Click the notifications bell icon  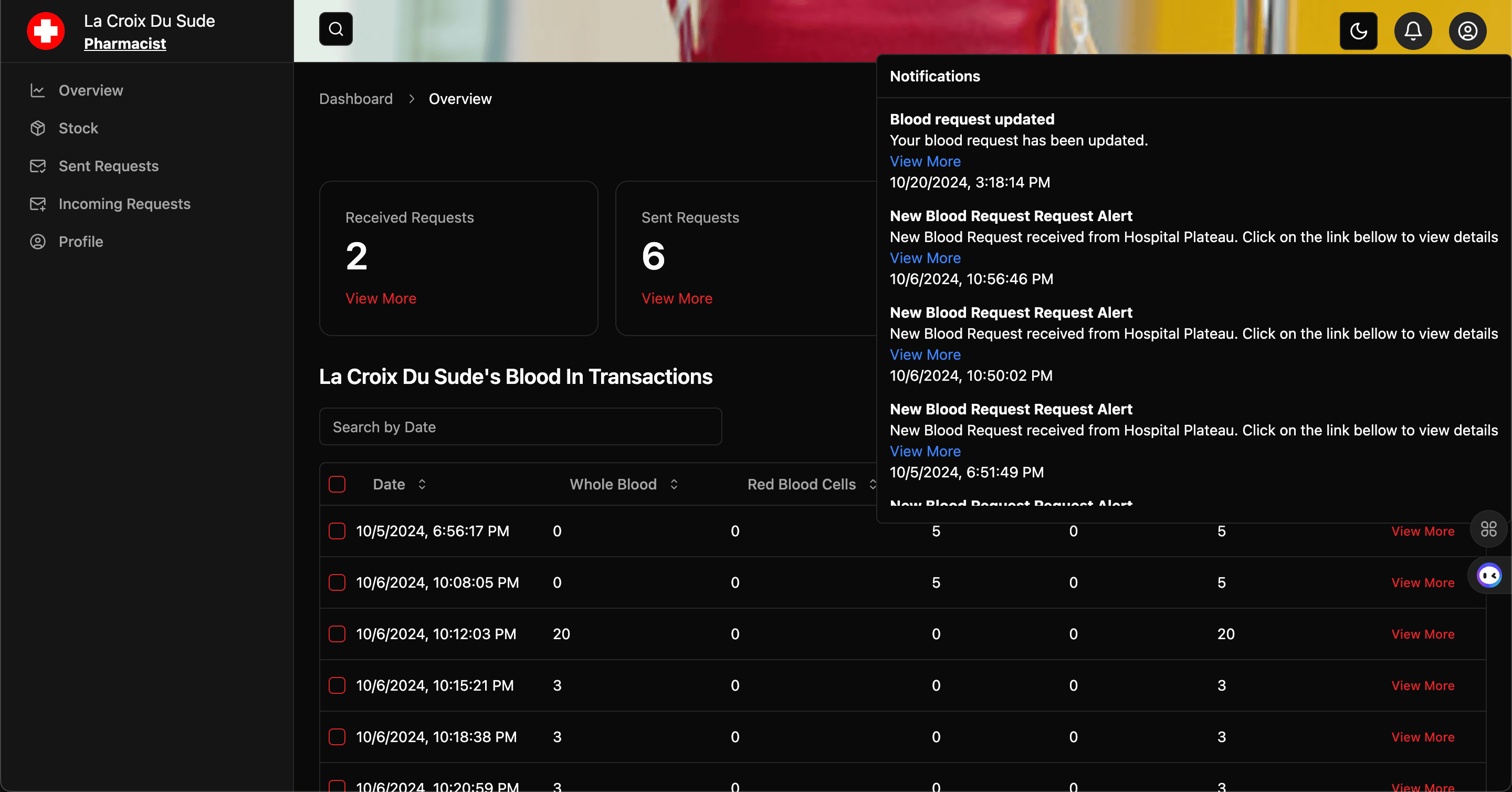tap(1413, 30)
